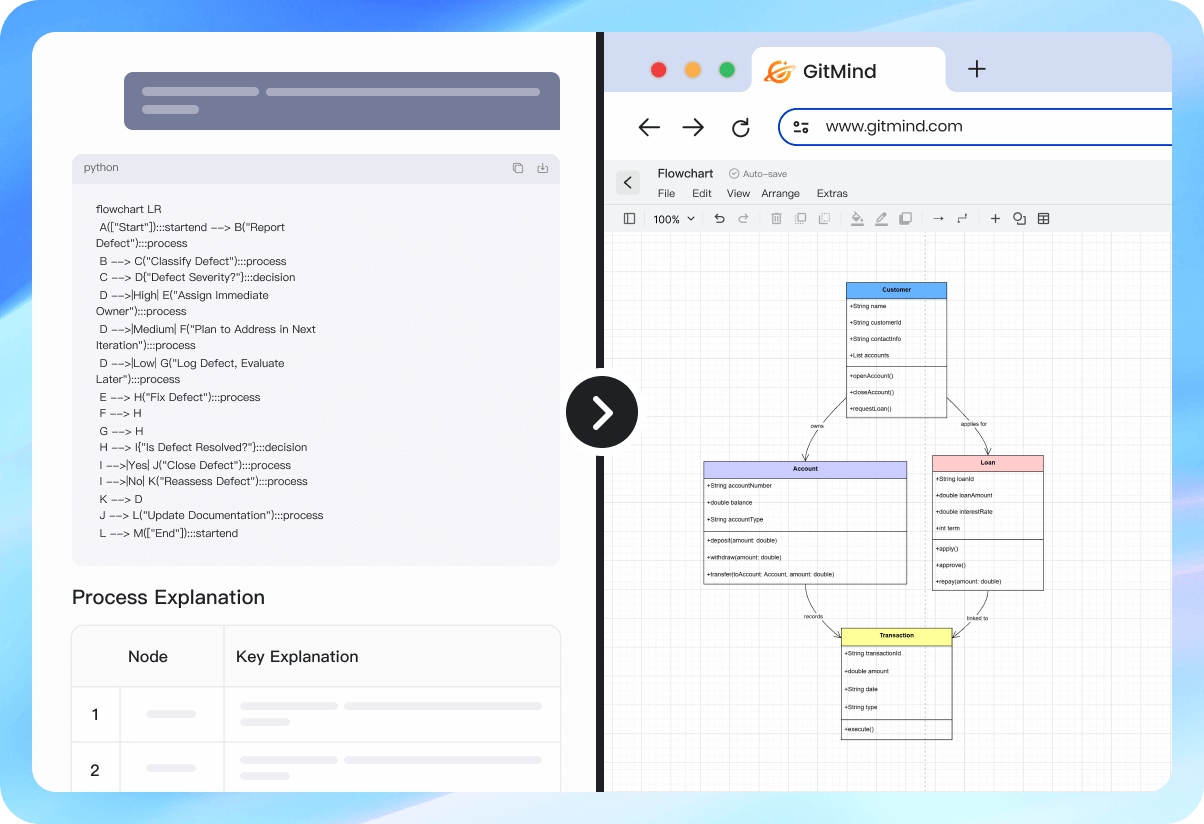
Task: Expand the slide-out panel arrow between sections
Action: tap(601, 412)
